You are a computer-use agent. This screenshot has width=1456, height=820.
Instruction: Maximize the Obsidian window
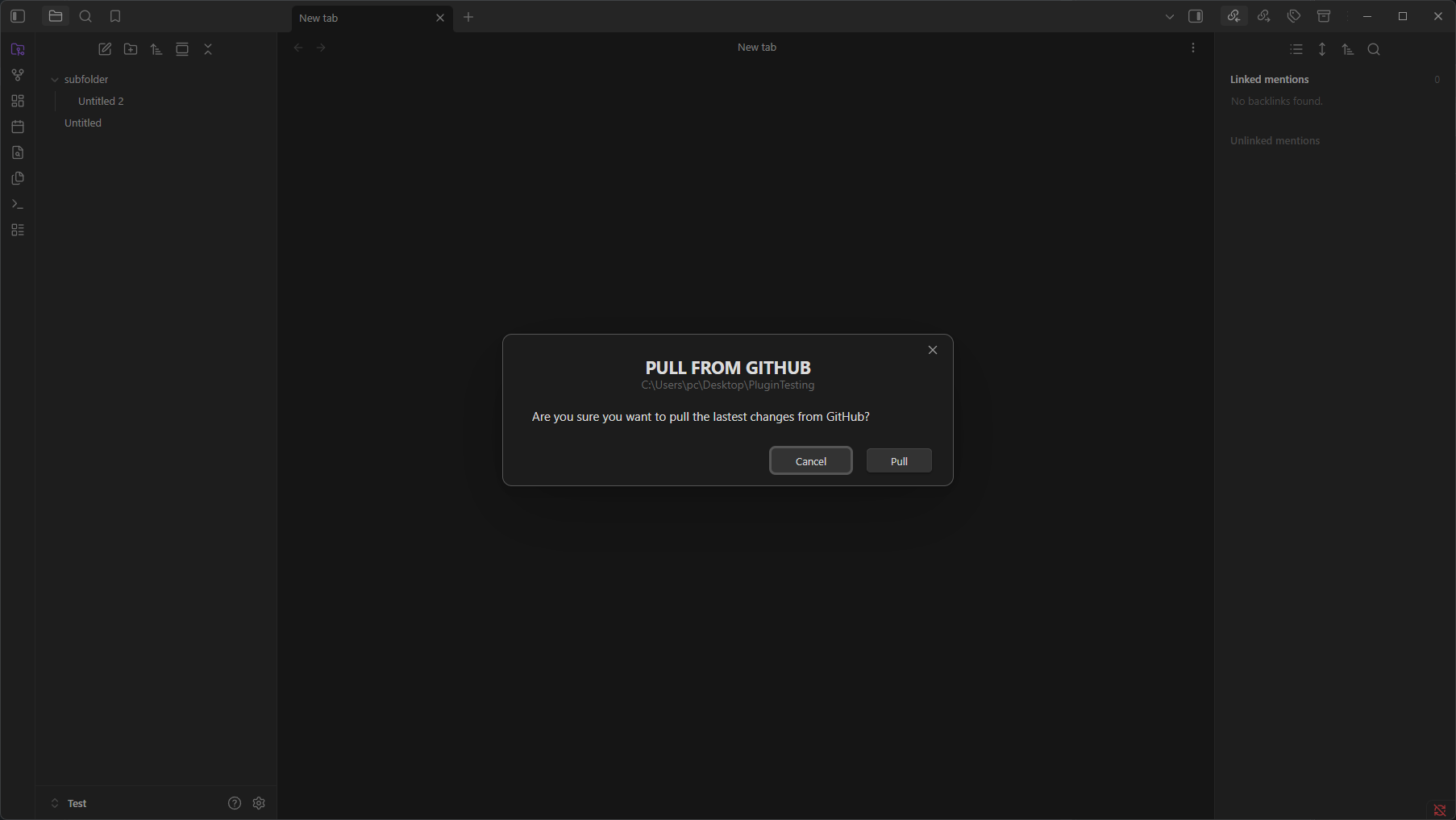click(1403, 16)
